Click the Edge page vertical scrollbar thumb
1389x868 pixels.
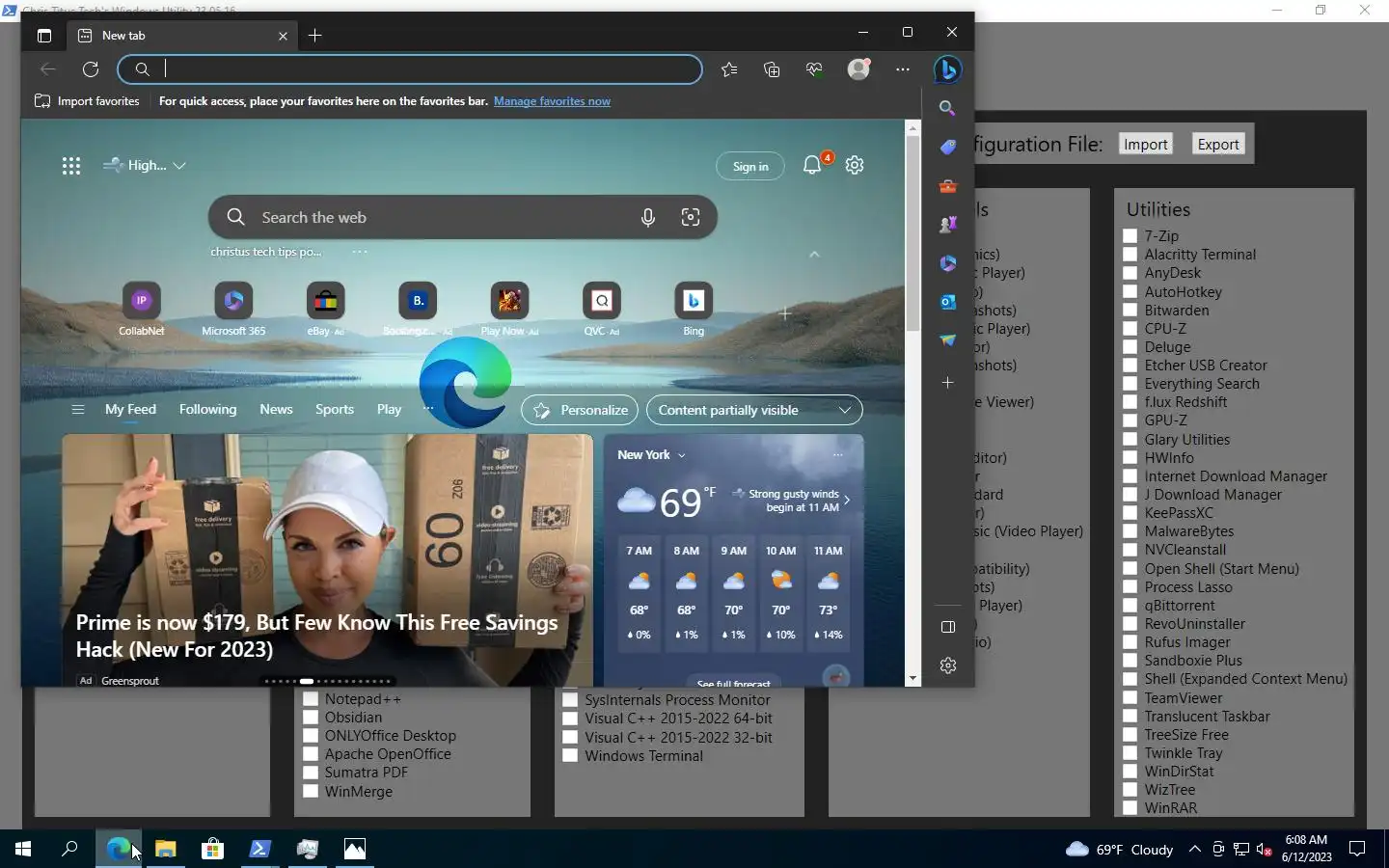click(912, 231)
